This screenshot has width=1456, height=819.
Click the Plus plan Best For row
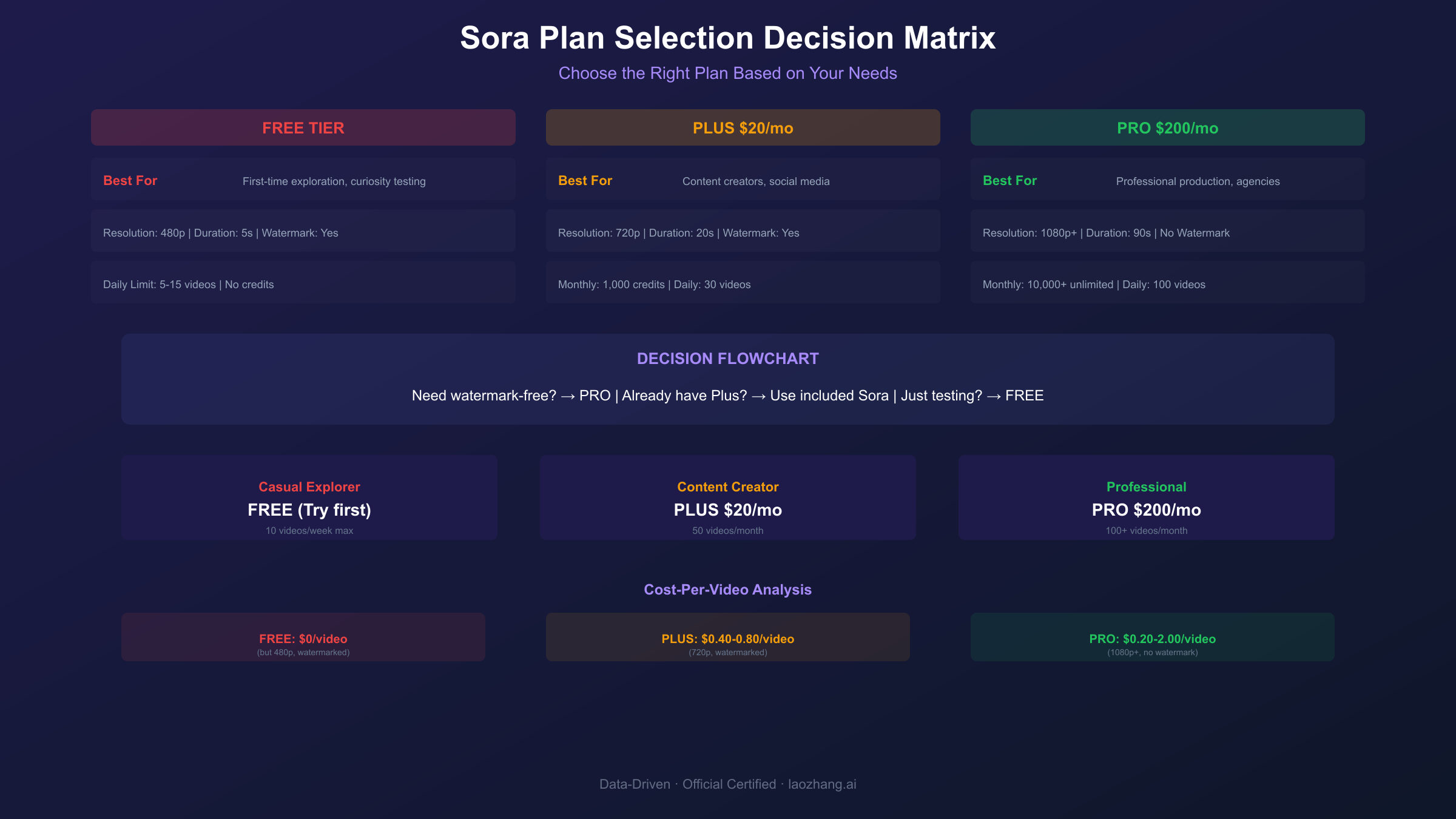pyautogui.click(x=743, y=180)
